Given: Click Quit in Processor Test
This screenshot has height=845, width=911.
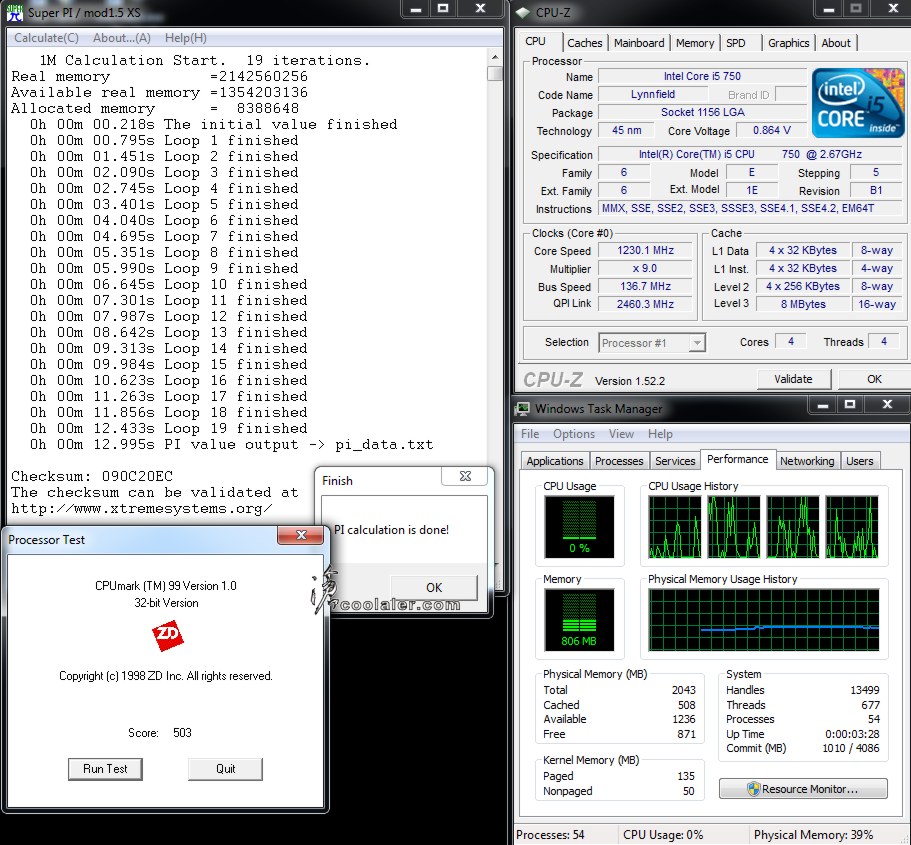Looking at the screenshot, I should click(x=225, y=769).
